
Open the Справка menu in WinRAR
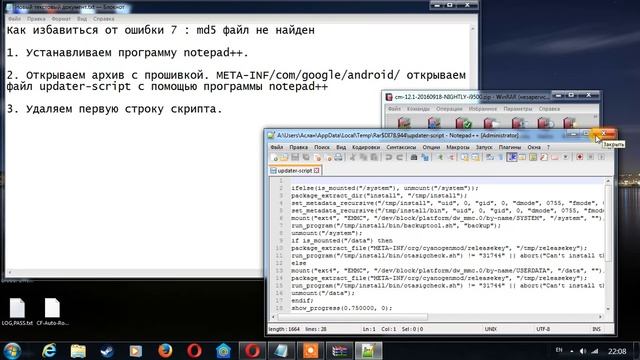pos(549,109)
